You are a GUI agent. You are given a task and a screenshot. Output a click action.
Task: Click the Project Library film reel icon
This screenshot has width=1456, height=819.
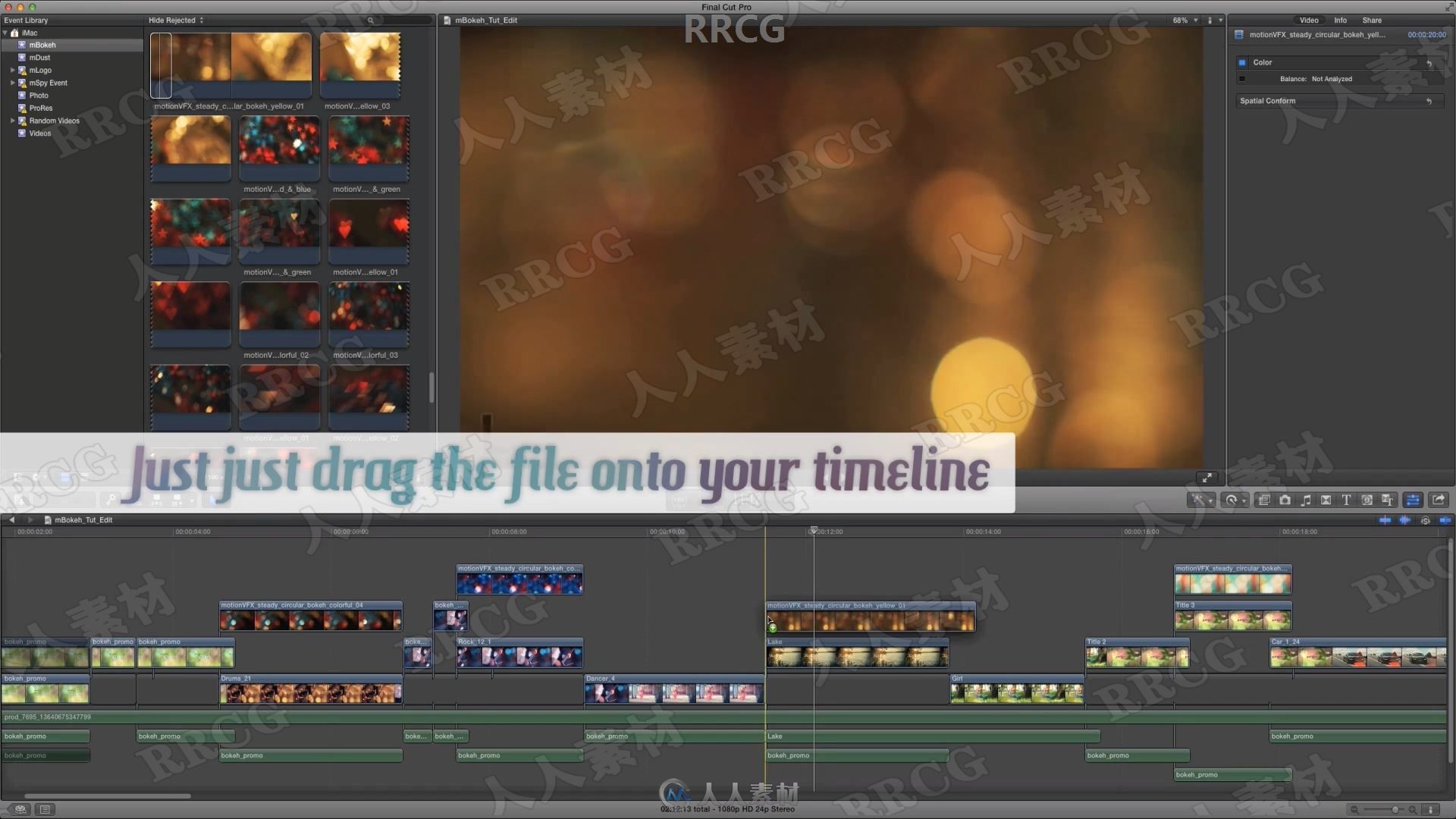[x=20, y=809]
